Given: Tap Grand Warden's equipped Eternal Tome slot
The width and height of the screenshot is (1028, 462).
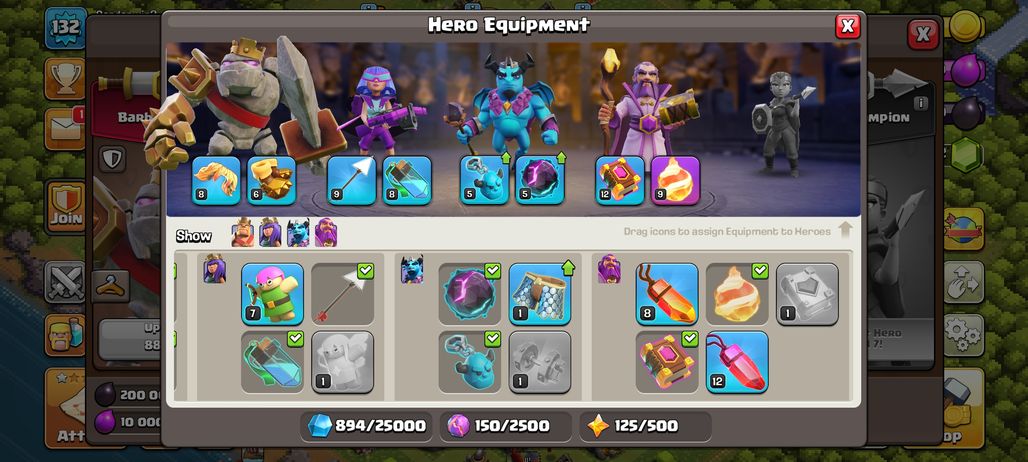Looking at the screenshot, I should click(620, 180).
